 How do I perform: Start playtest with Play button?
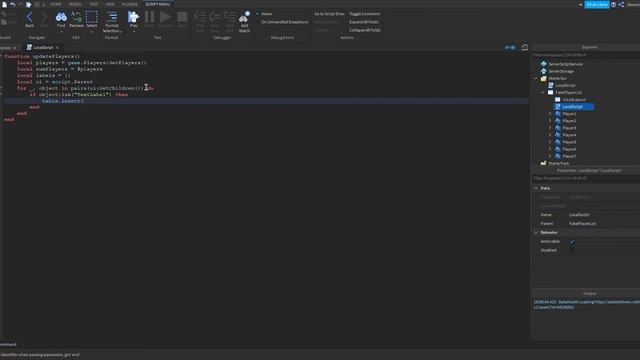133,17
